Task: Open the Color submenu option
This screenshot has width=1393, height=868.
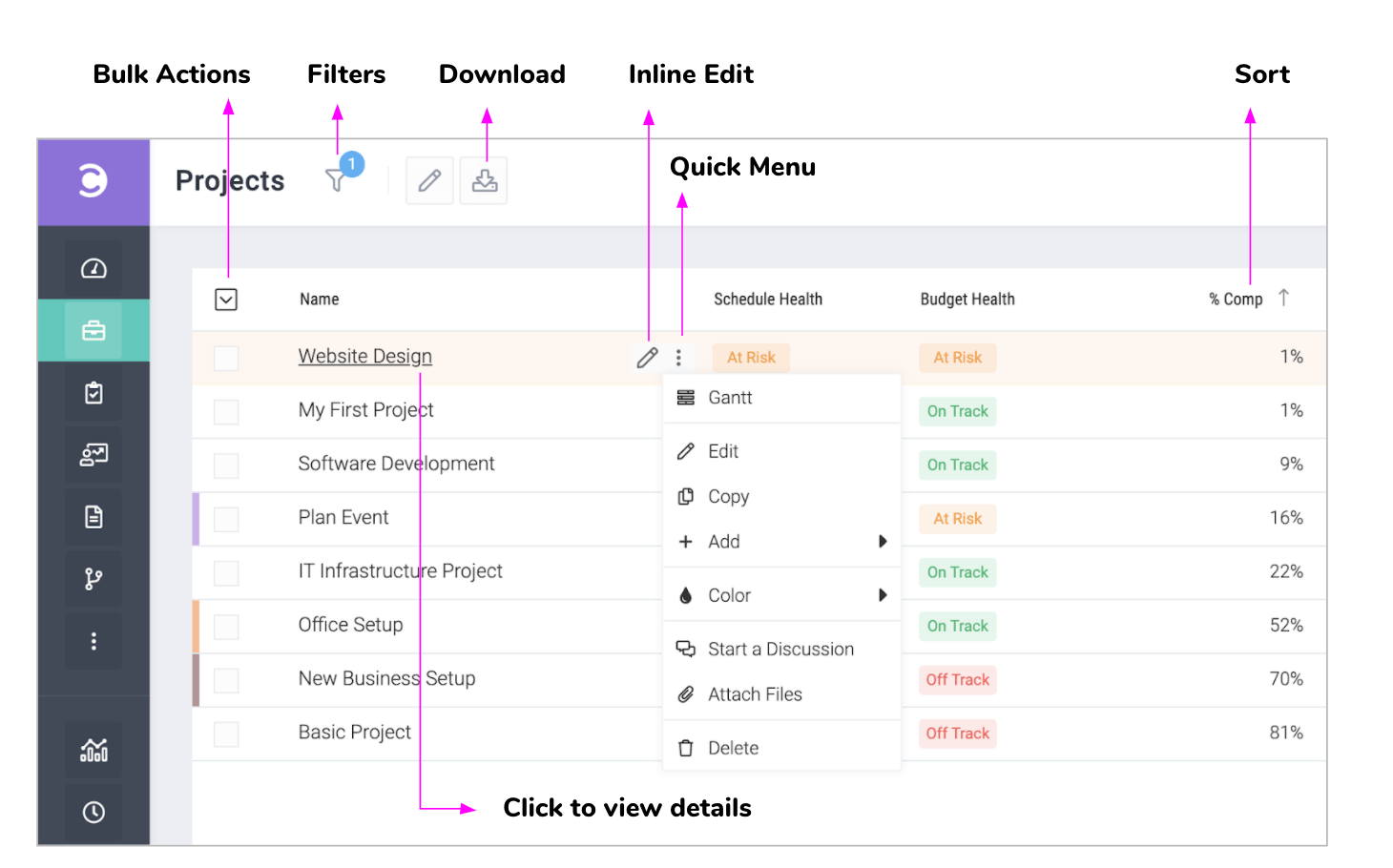Action: pos(730,595)
